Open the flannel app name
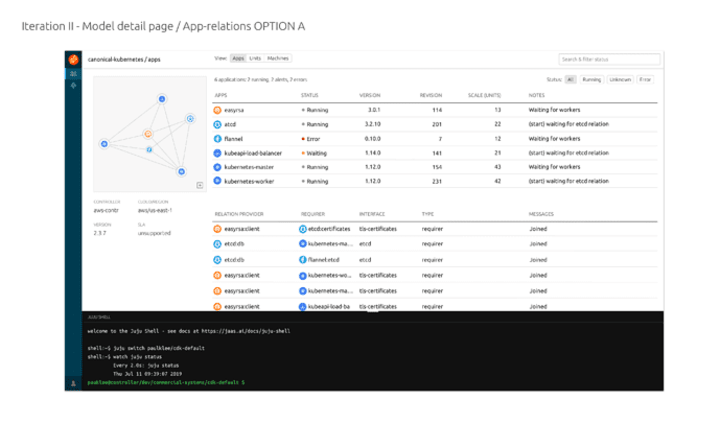The height and width of the screenshot is (423, 720). [x=233, y=139]
